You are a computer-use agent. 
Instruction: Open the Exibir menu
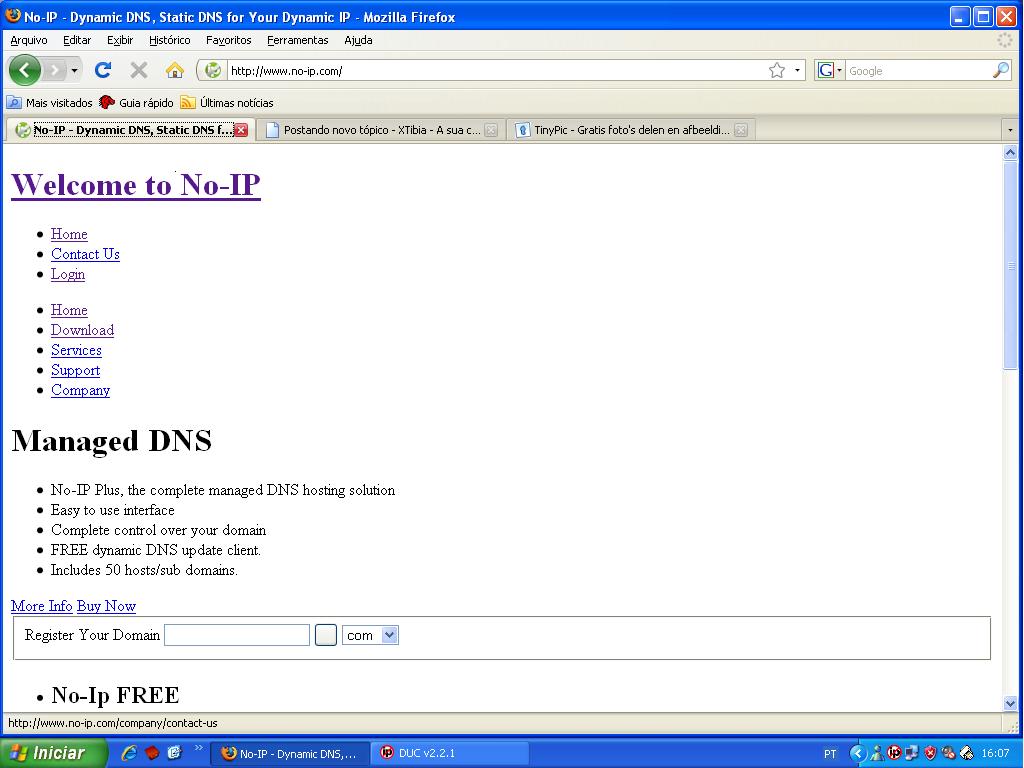coord(120,40)
